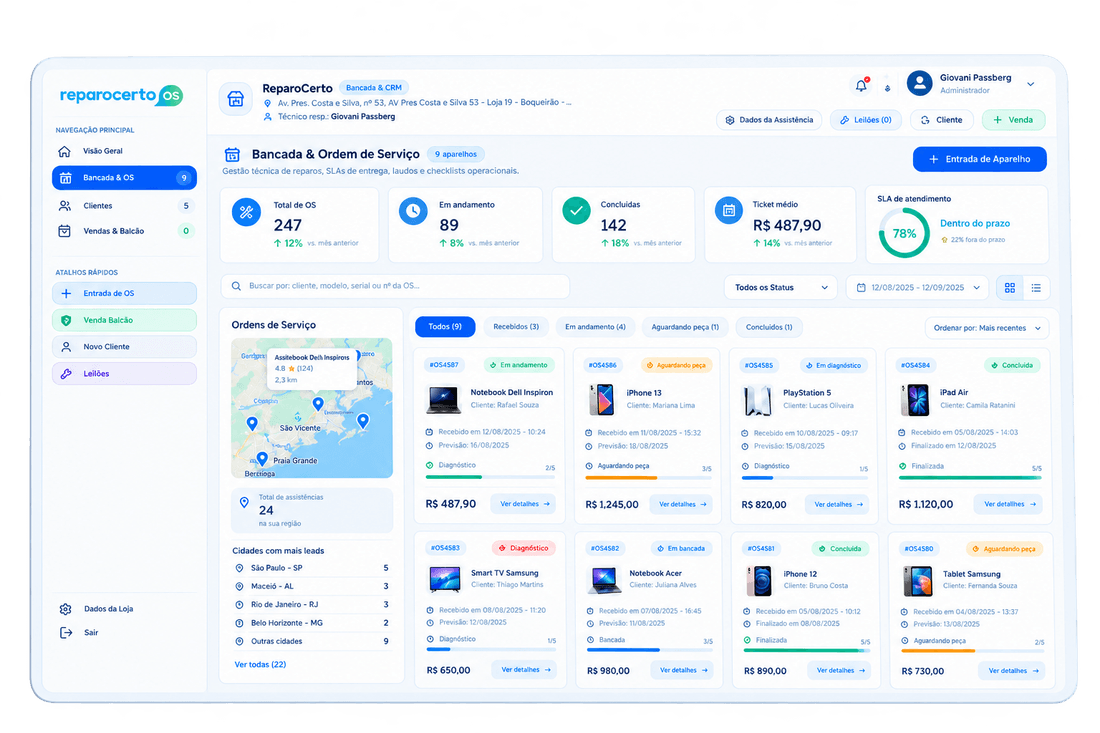1100x733 pixels.
Task: Click the Entrada de Aparelho button
Action: tap(979, 159)
